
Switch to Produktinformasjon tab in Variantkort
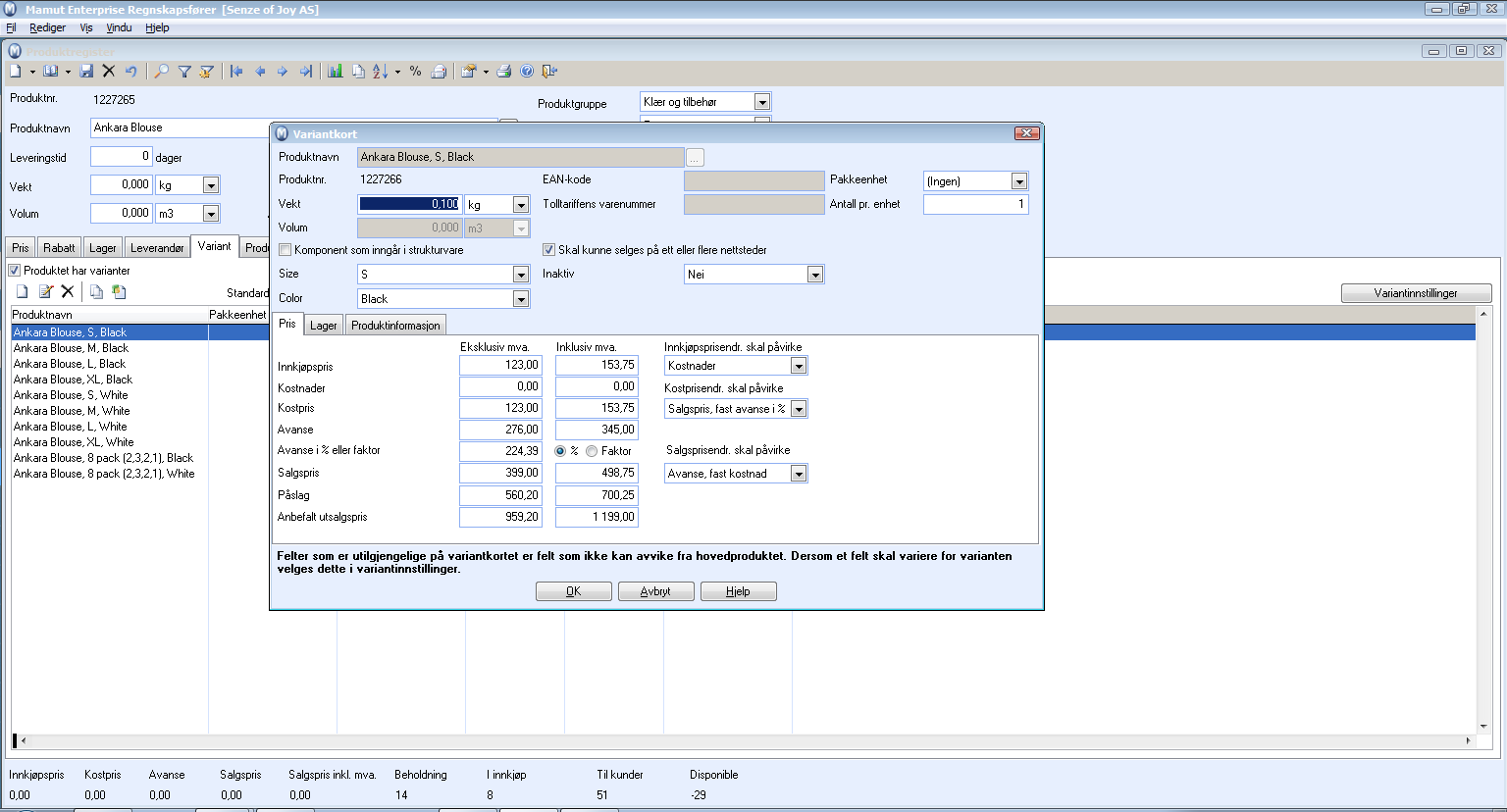[395, 326]
